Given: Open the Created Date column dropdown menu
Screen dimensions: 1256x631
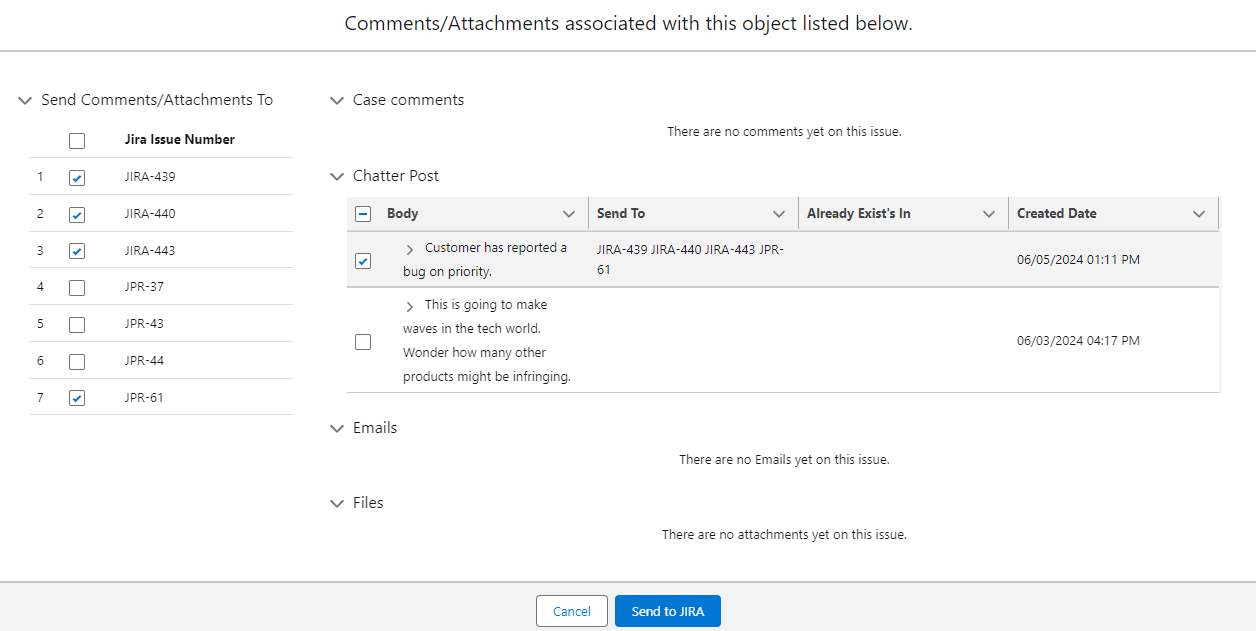Looking at the screenshot, I should tap(1199, 214).
